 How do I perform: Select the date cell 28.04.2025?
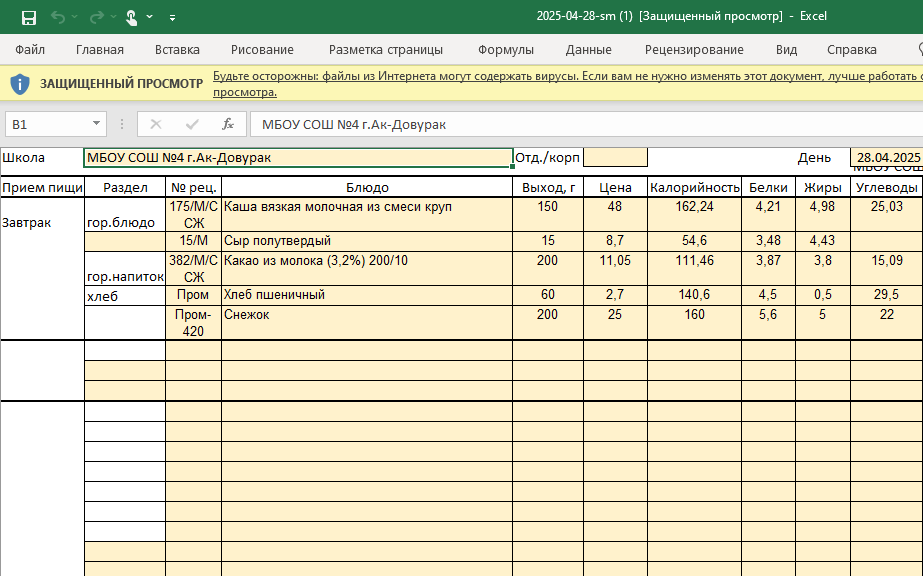(x=885, y=157)
